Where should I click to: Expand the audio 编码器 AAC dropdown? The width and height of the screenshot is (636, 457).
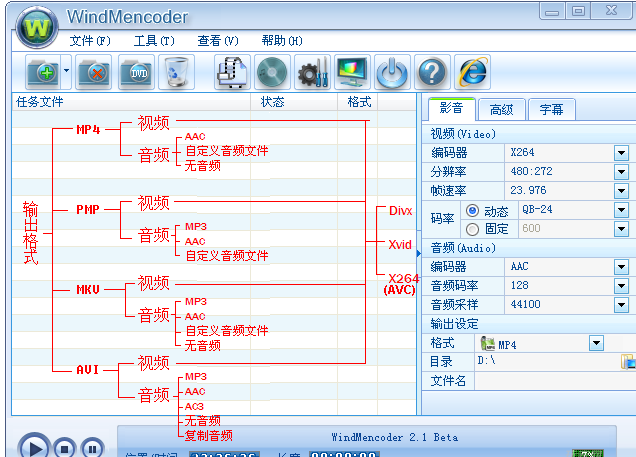(621, 267)
